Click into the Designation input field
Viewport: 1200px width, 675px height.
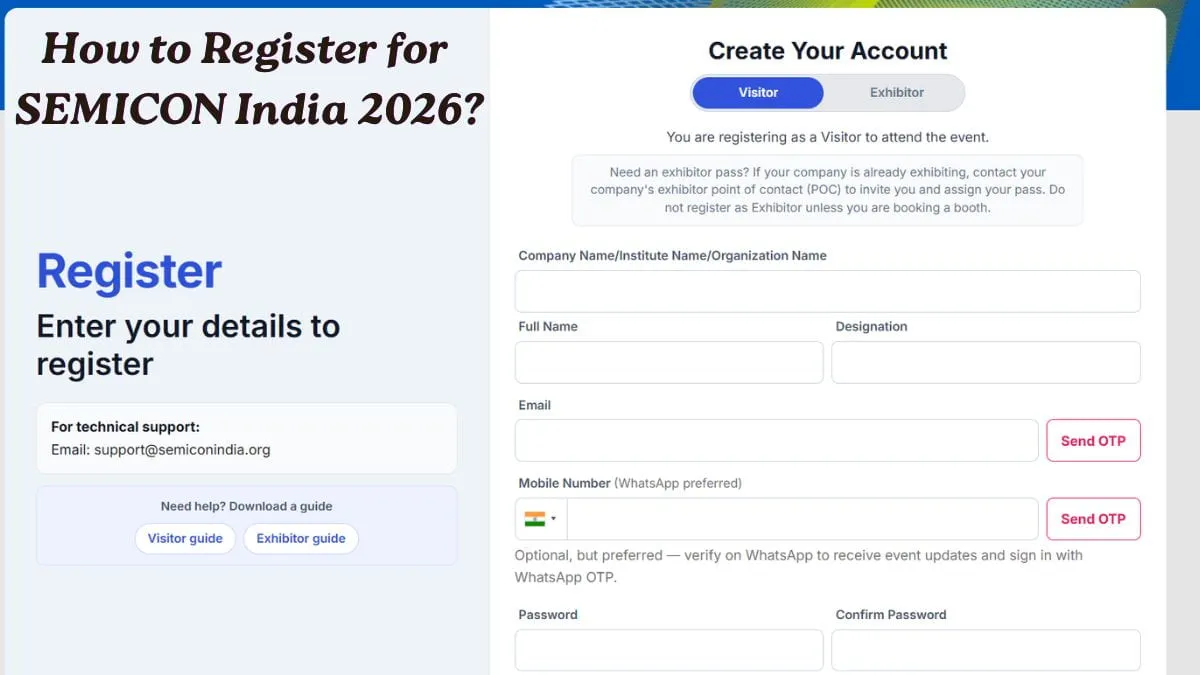coord(986,362)
